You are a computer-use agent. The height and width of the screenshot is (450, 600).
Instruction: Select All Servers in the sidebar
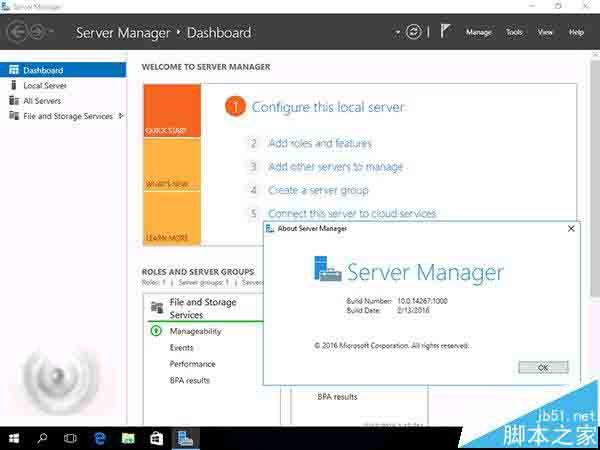(x=42, y=101)
